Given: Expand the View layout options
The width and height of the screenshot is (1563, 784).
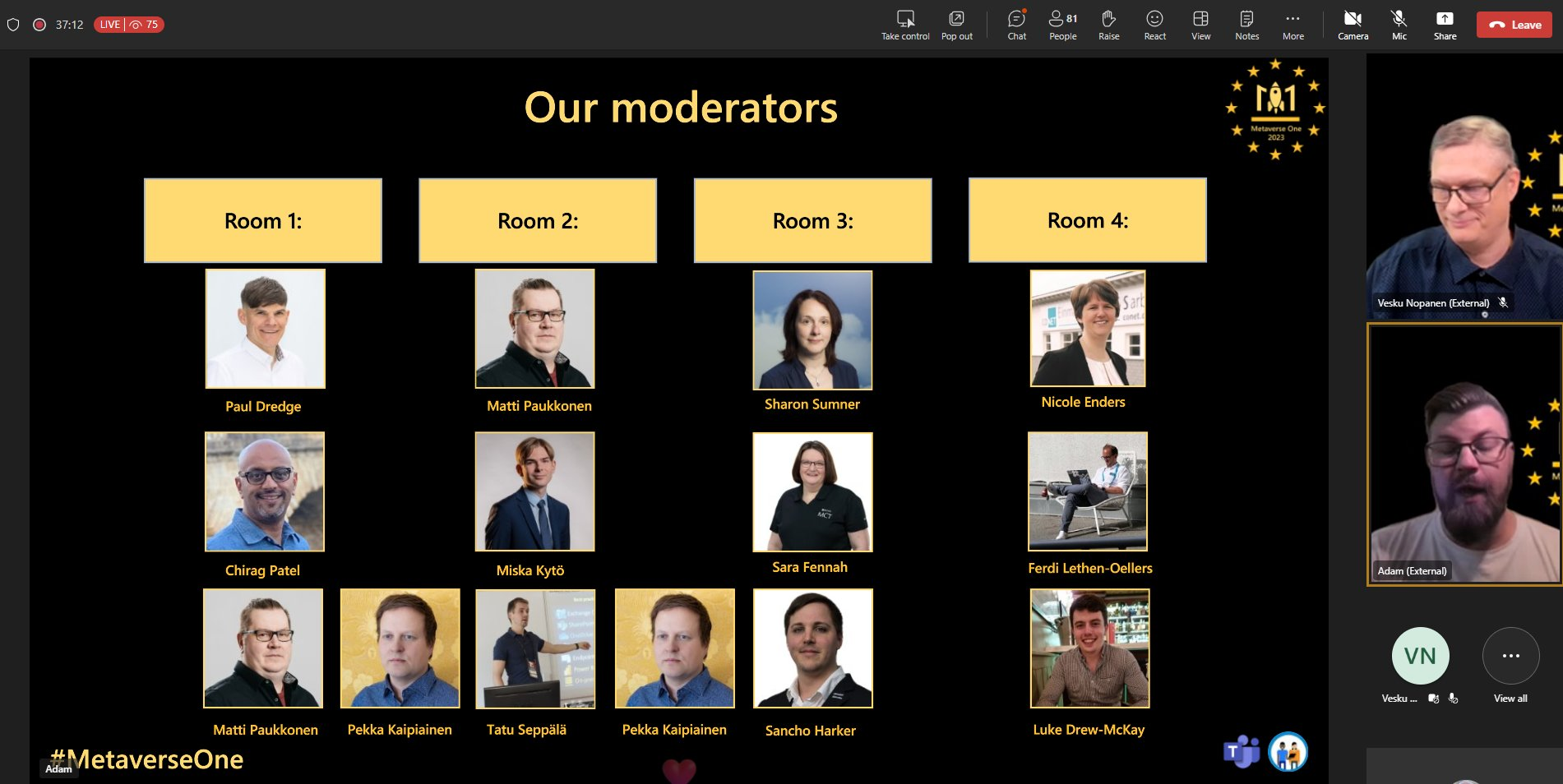Looking at the screenshot, I should click(1200, 25).
